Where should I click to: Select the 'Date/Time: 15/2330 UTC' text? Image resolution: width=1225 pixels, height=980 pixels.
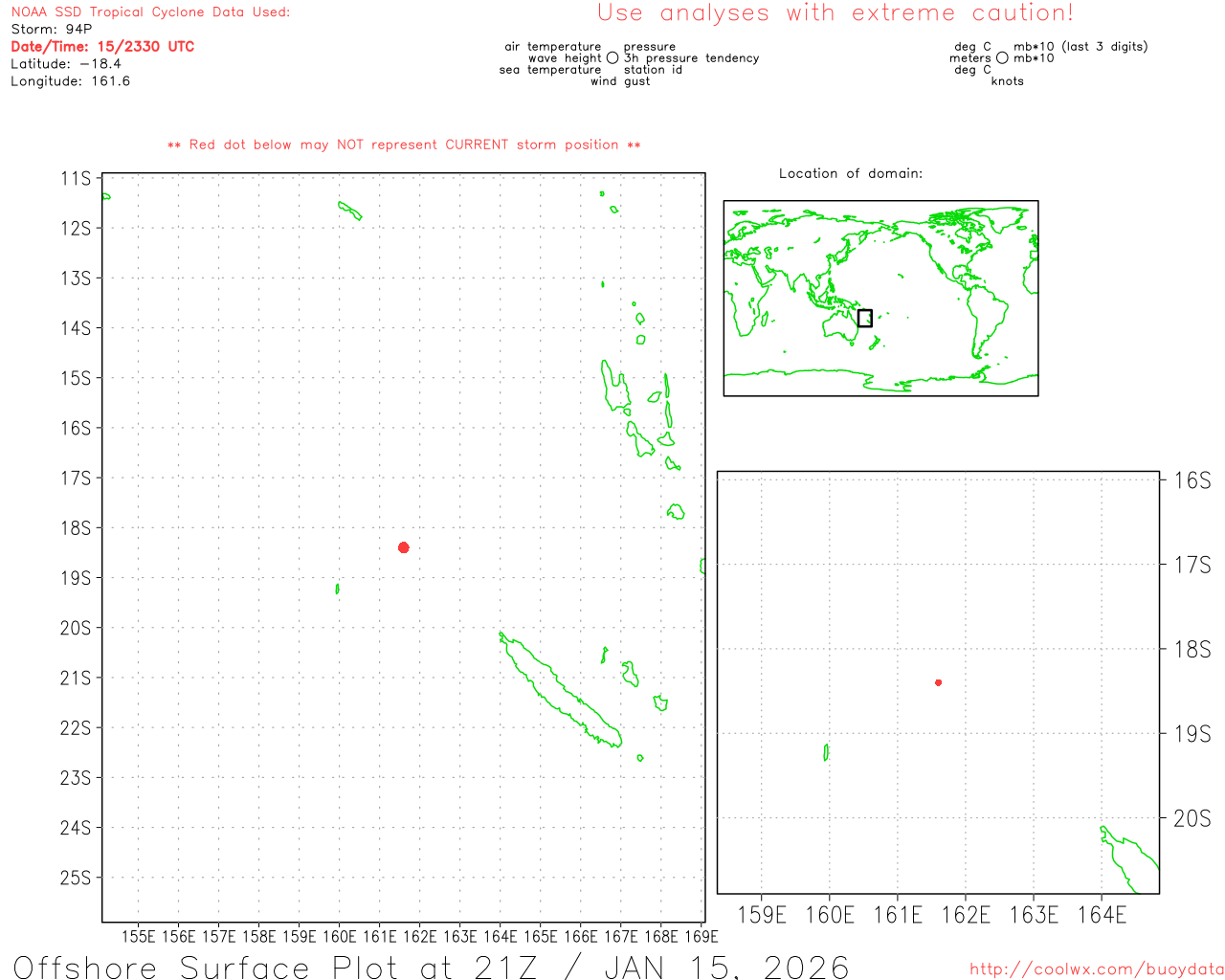point(102,47)
